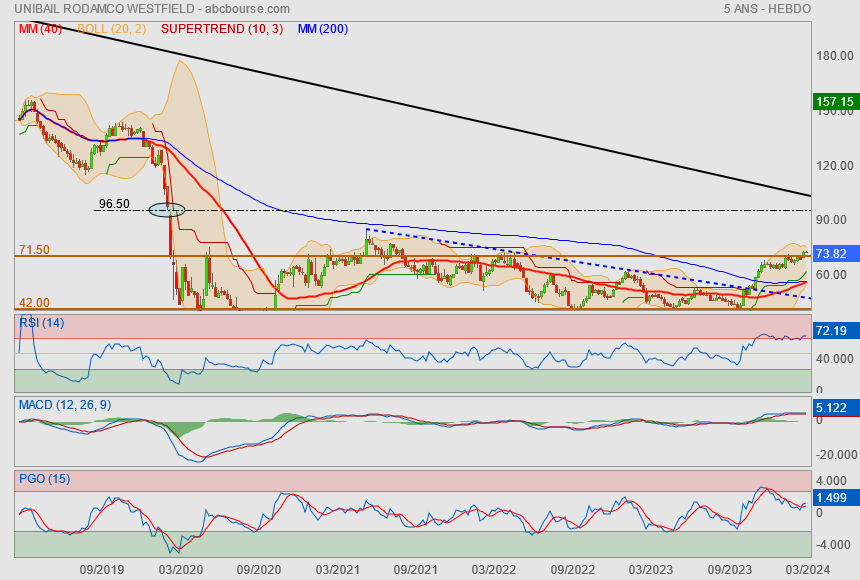
Task: Click the ellipse marker beside 96.50
Action: [x=167, y=210]
